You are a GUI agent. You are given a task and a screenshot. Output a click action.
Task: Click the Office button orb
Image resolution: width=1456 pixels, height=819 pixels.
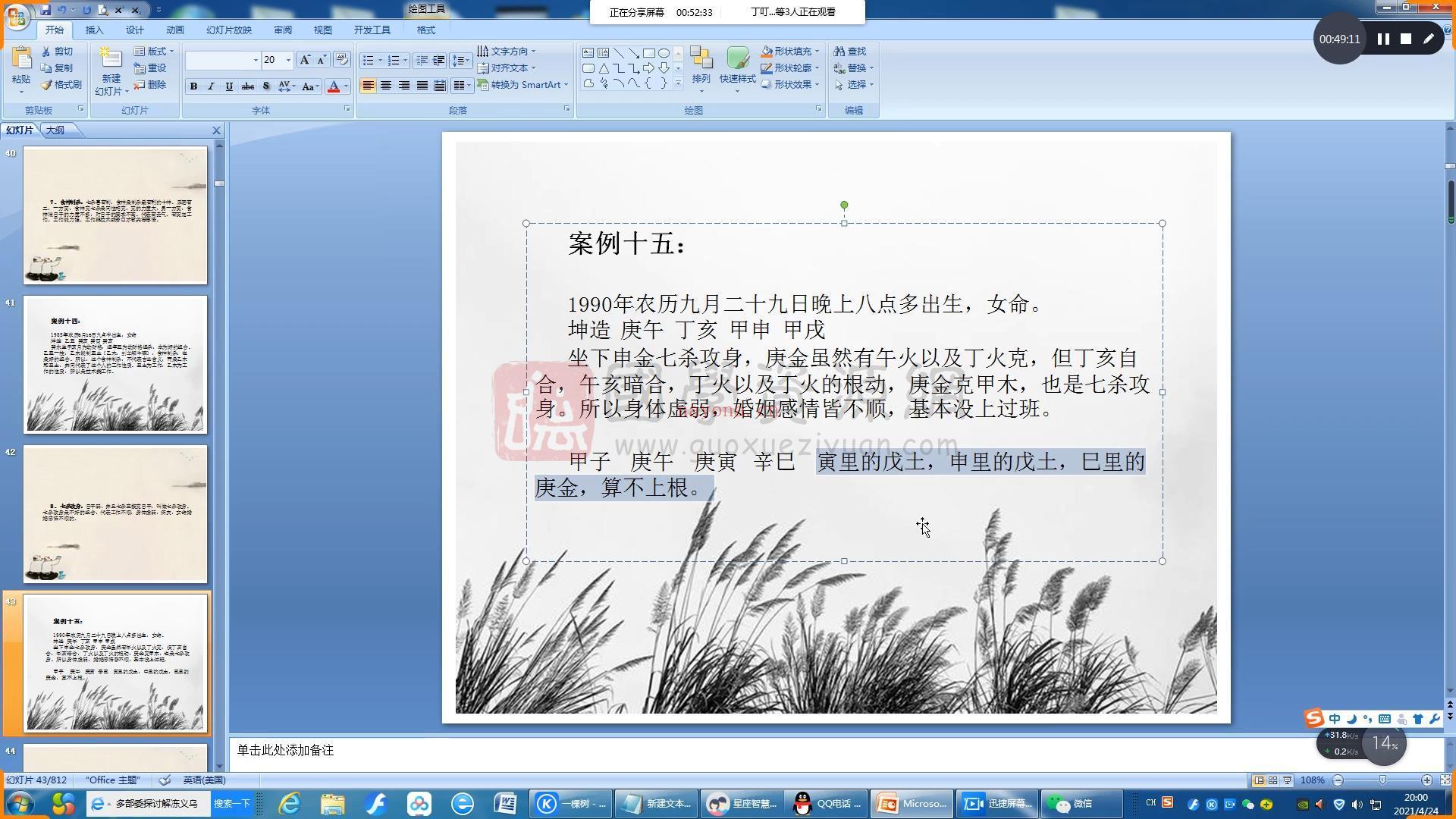click(x=17, y=16)
